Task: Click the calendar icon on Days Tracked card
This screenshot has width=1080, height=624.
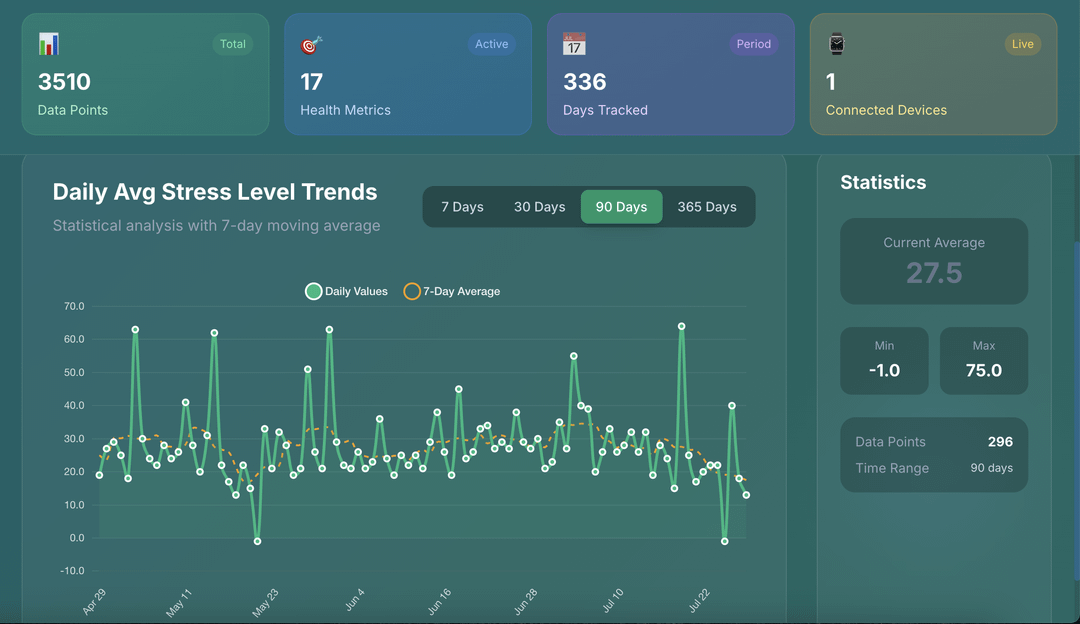Action: tap(574, 44)
